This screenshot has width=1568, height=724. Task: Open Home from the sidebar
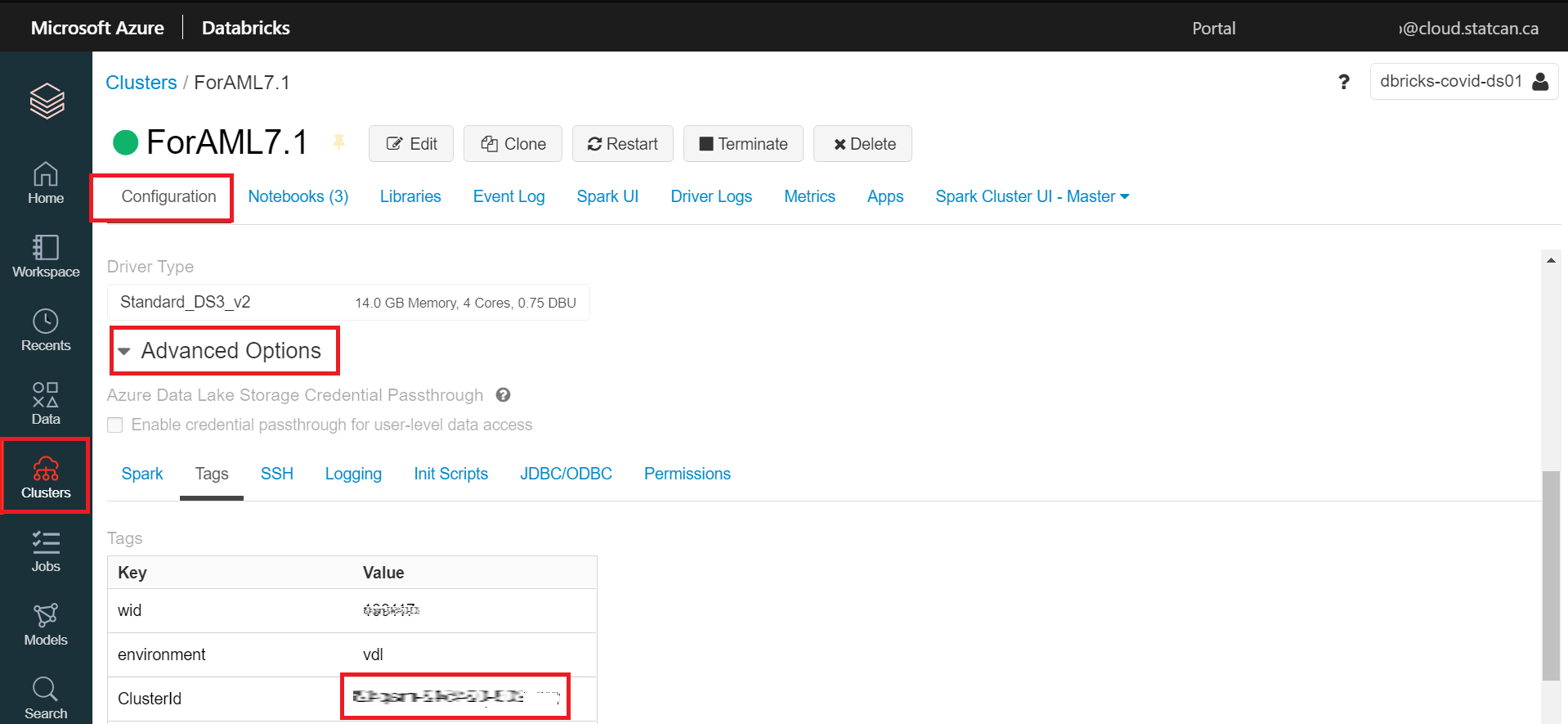[46, 182]
